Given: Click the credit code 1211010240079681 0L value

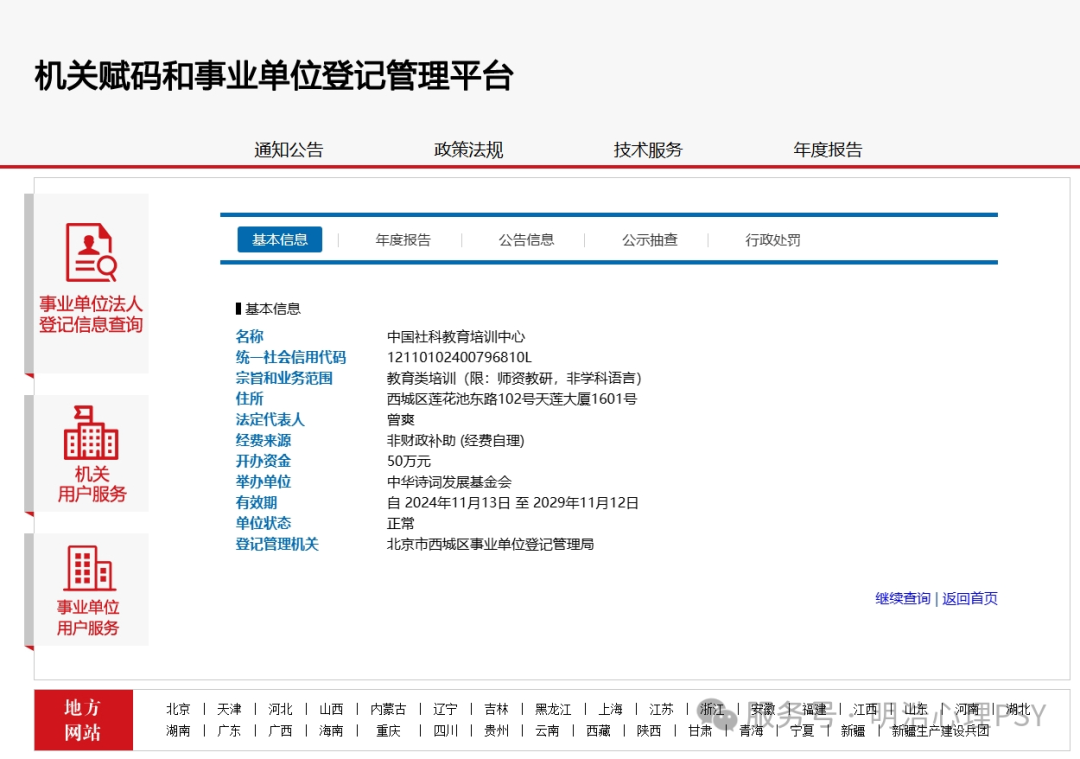Looking at the screenshot, I should [x=459, y=357].
